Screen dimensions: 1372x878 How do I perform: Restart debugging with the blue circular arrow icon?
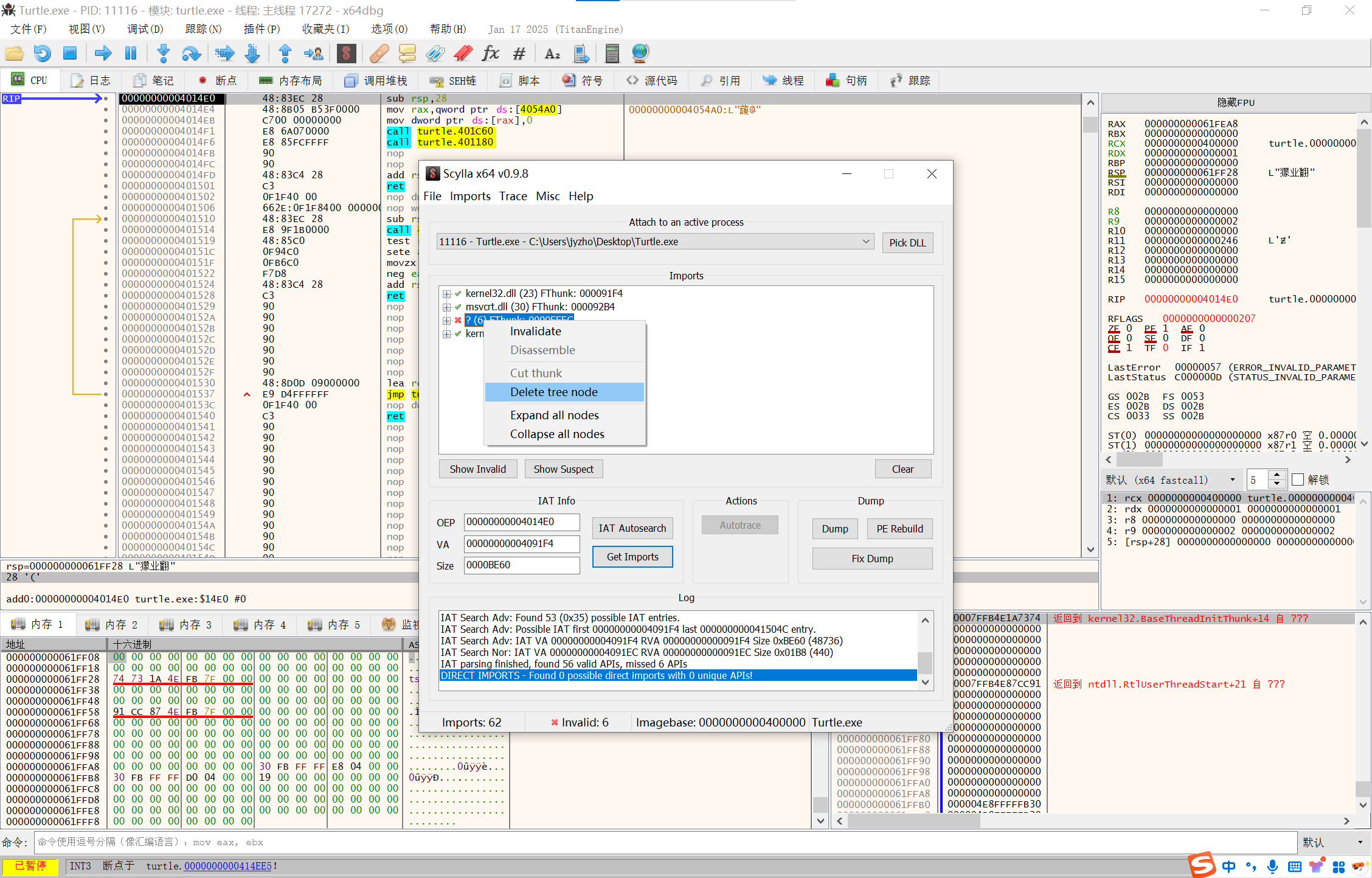(x=42, y=54)
